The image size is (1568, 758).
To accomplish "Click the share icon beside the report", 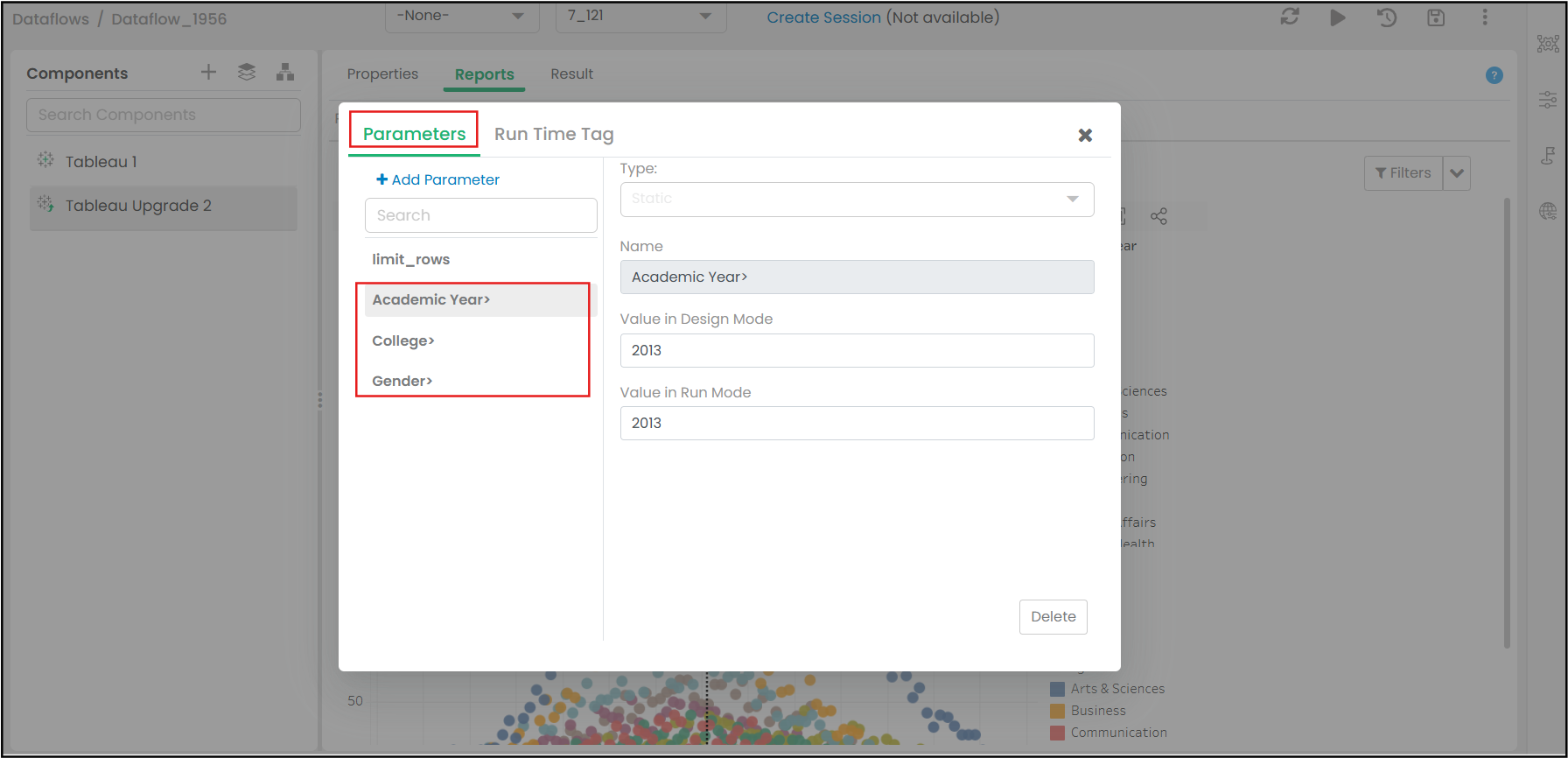I will coord(1159,216).
